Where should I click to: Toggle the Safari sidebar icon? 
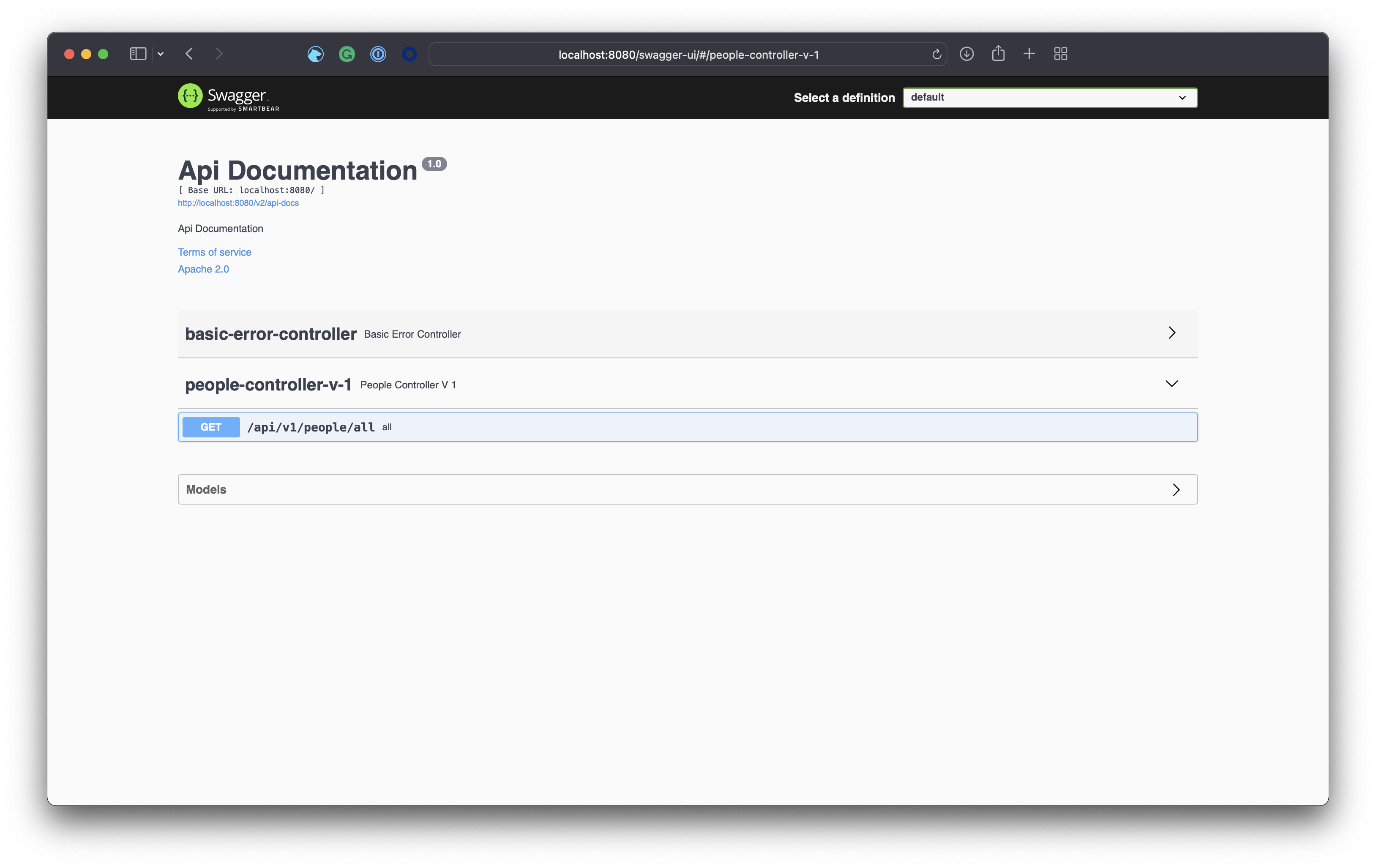[138, 54]
